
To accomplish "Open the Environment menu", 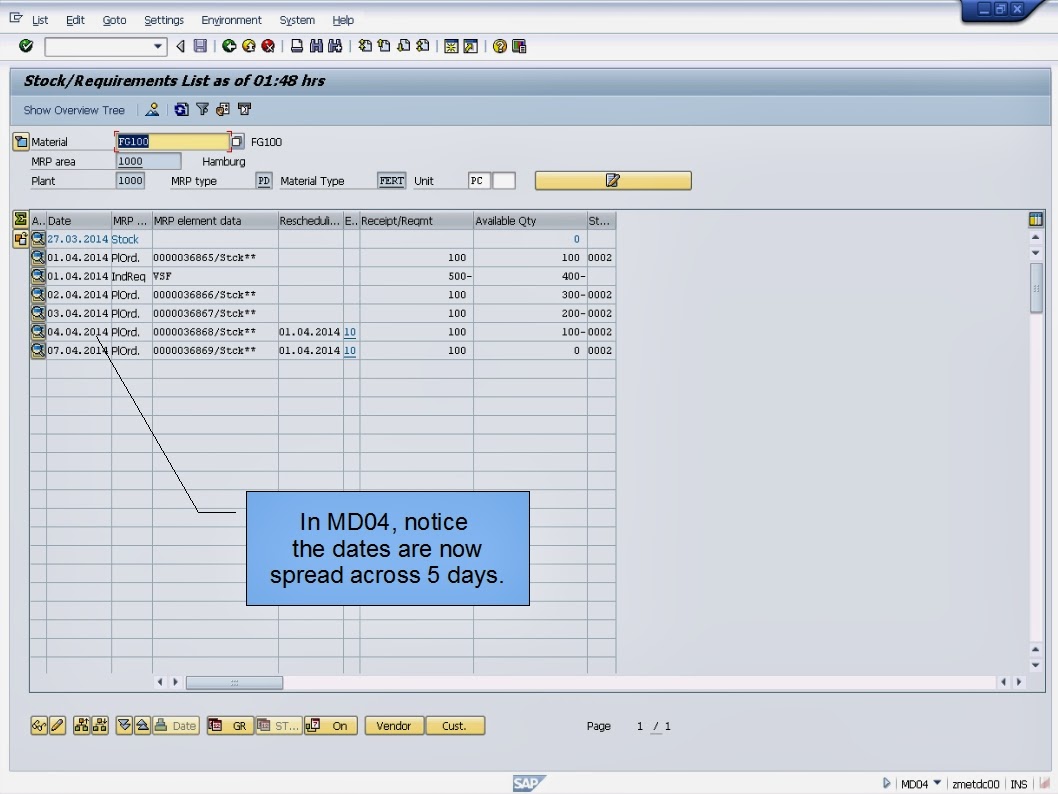I will tap(231, 20).
